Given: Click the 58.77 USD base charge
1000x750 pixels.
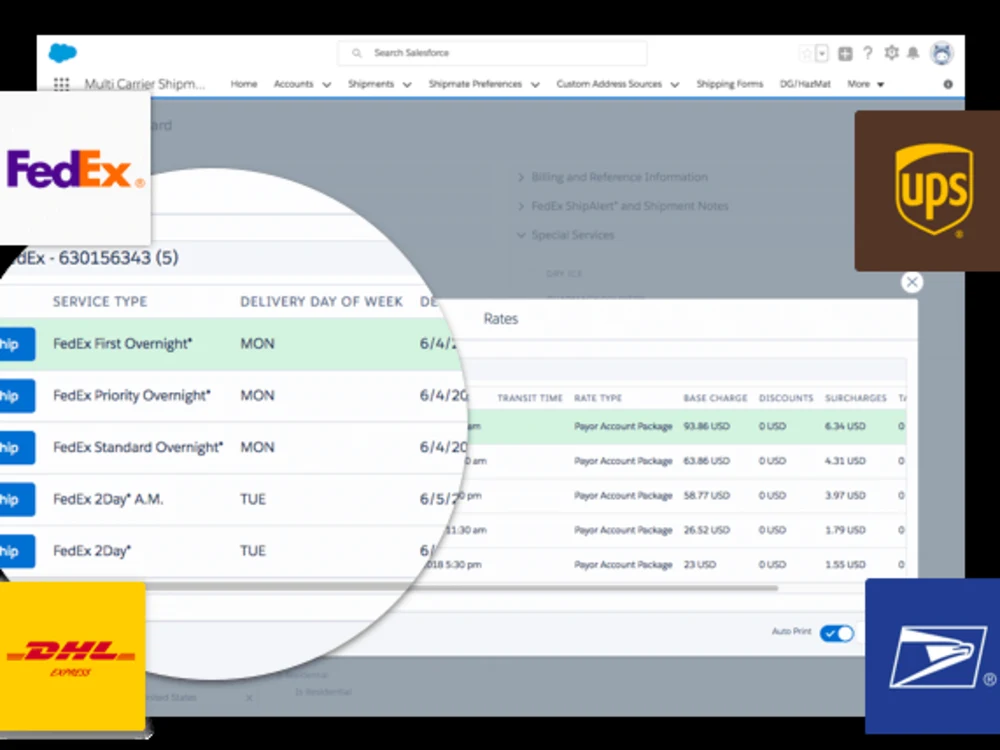Looking at the screenshot, I should coord(706,495).
